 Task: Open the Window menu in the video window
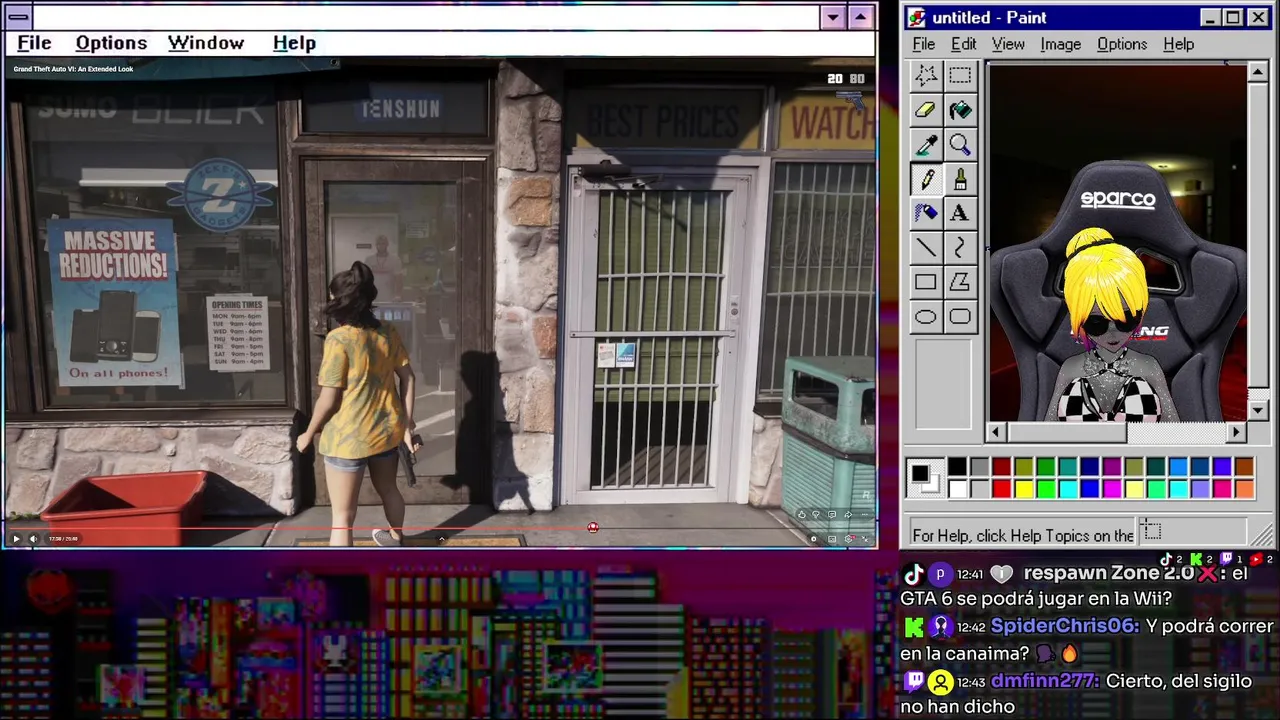click(206, 43)
